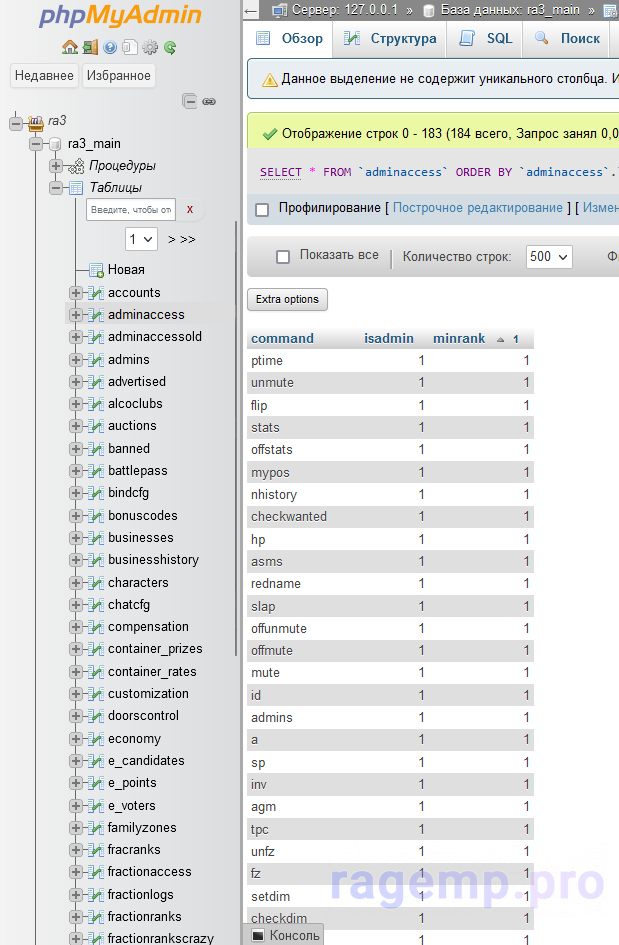Click the Процедуры gears icon
The image size is (619, 945).
point(75,166)
